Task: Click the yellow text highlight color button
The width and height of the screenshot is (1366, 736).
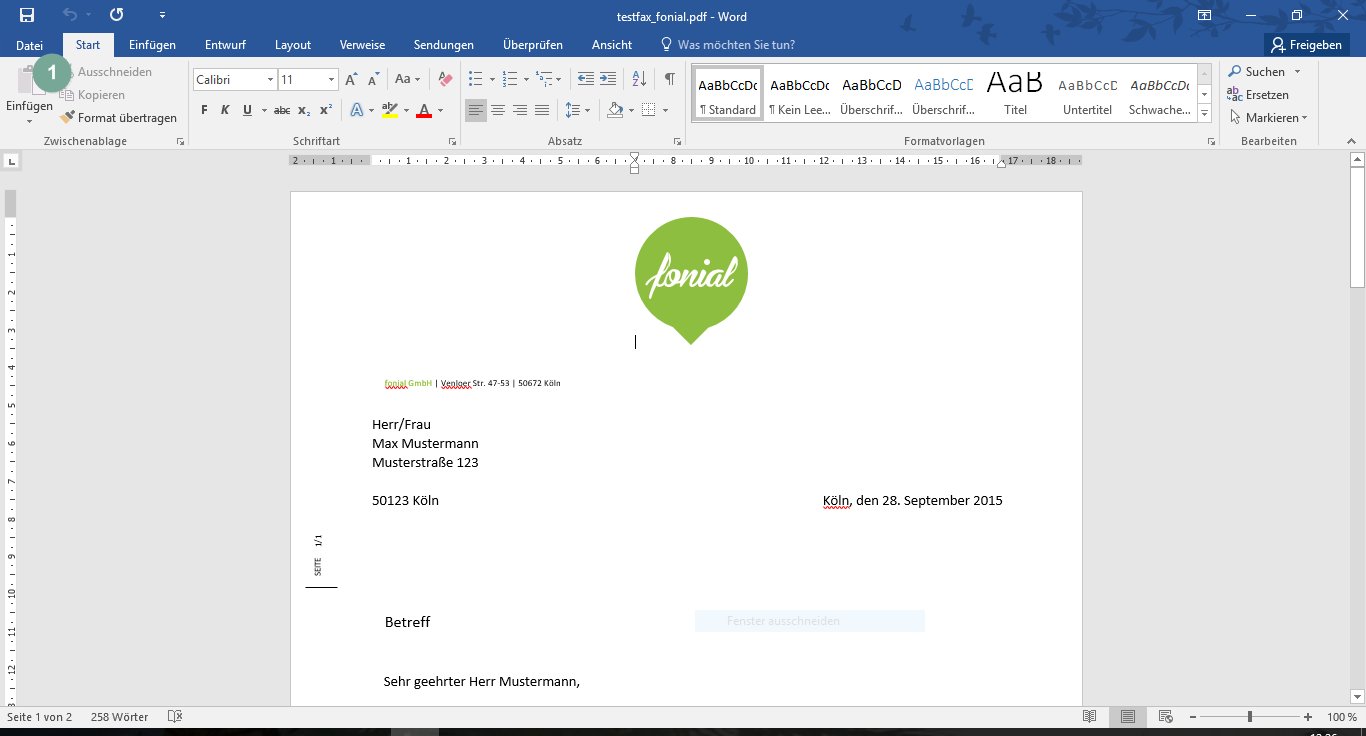Action: [x=390, y=110]
